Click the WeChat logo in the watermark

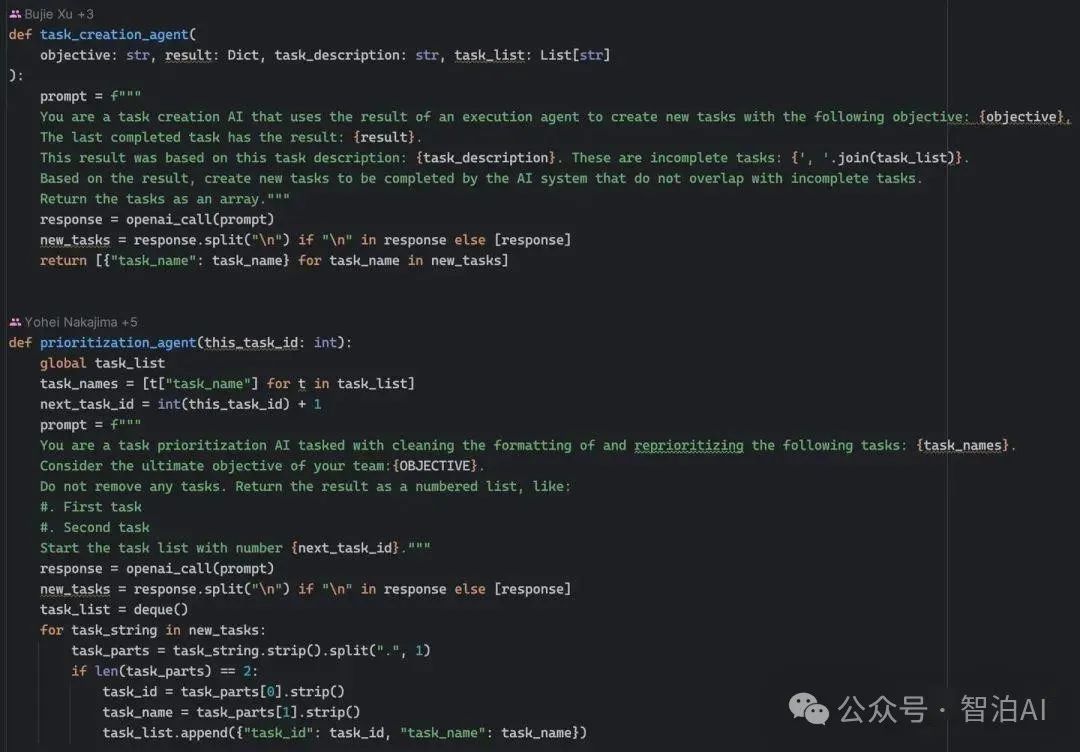coord(809,708)
